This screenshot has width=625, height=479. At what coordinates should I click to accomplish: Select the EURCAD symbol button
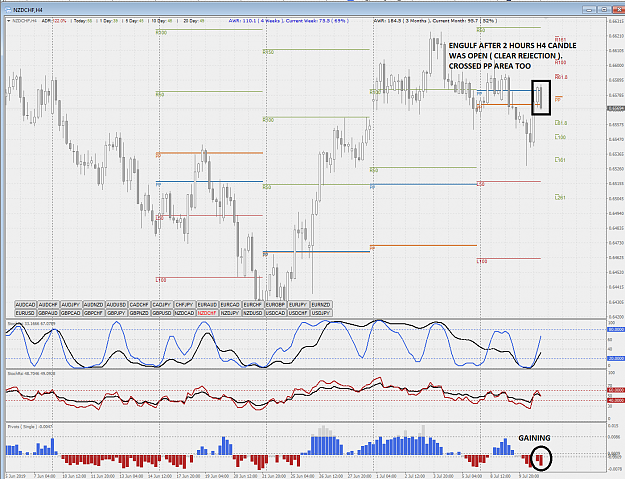tap(230, 304)
